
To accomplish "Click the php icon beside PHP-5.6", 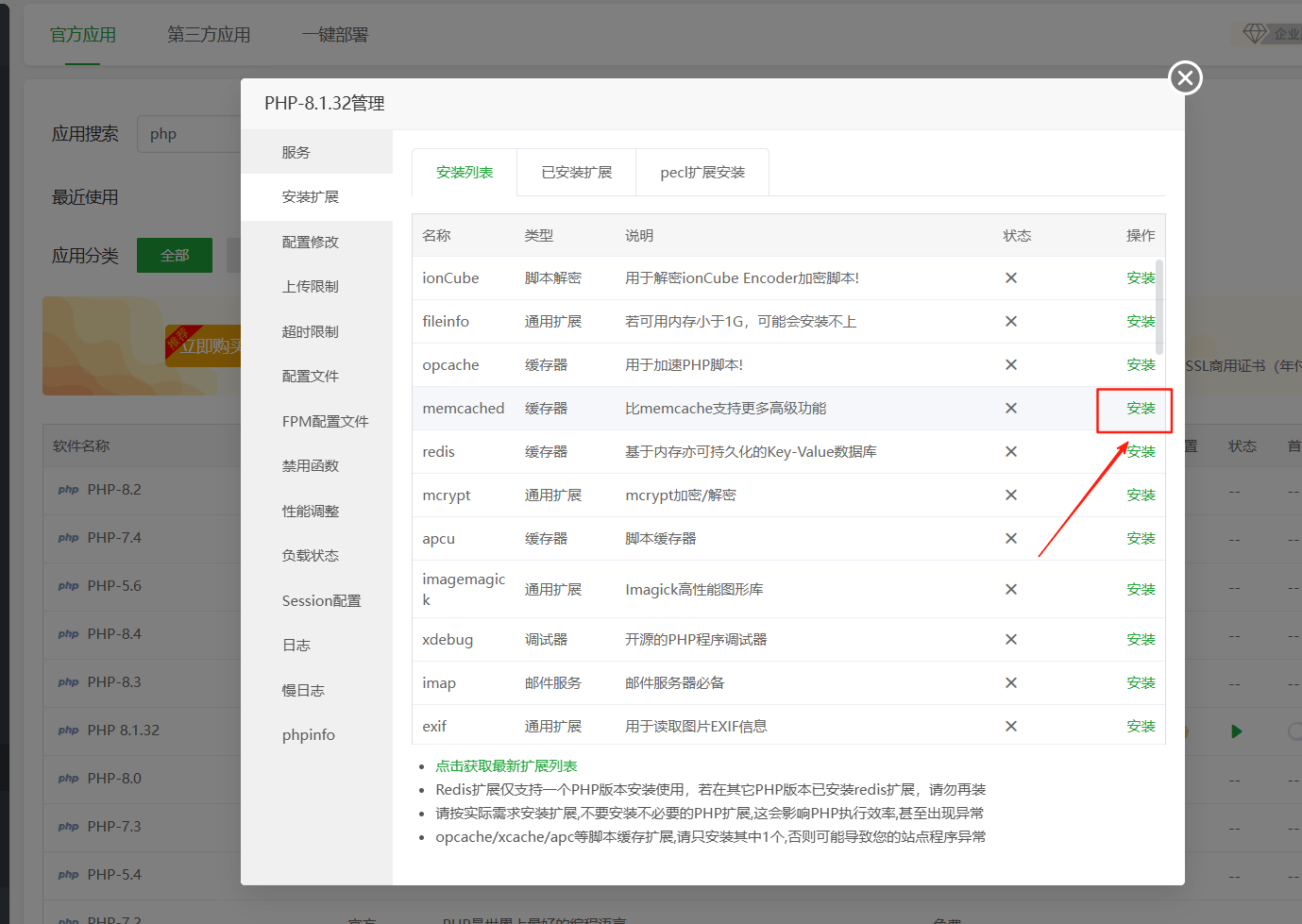I will 68,586.
